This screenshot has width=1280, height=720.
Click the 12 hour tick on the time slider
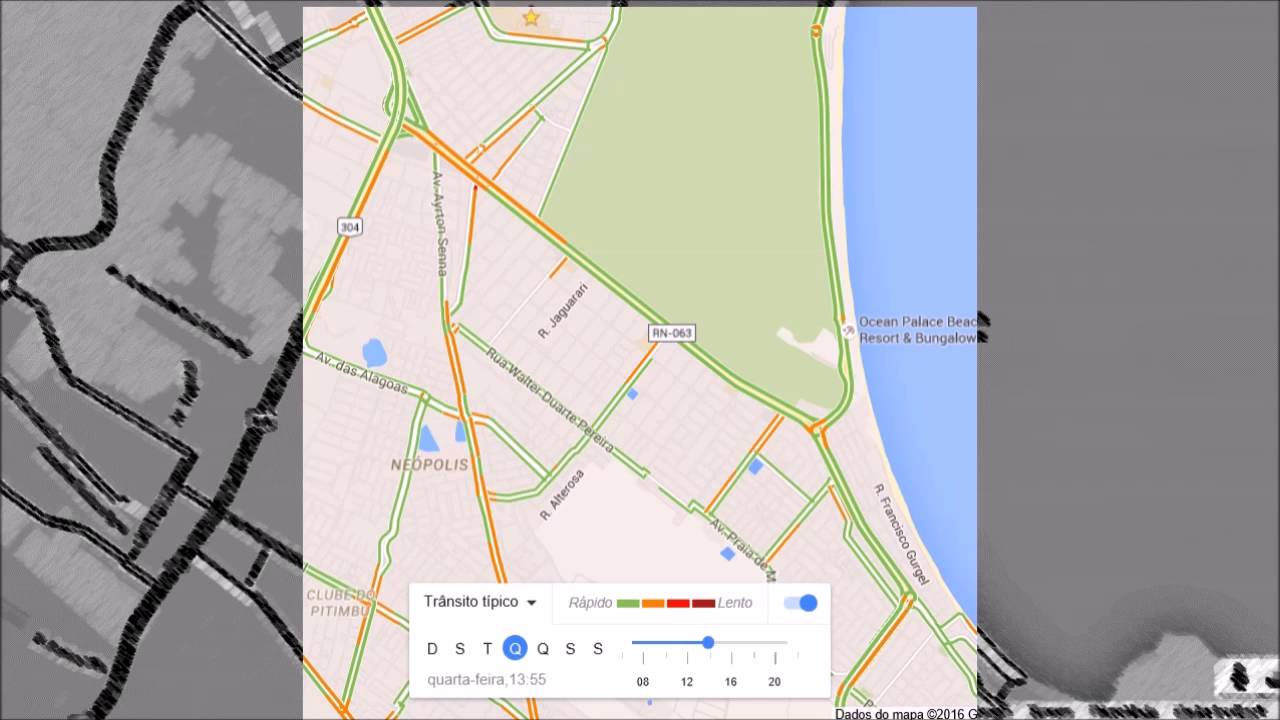(687, 658)
